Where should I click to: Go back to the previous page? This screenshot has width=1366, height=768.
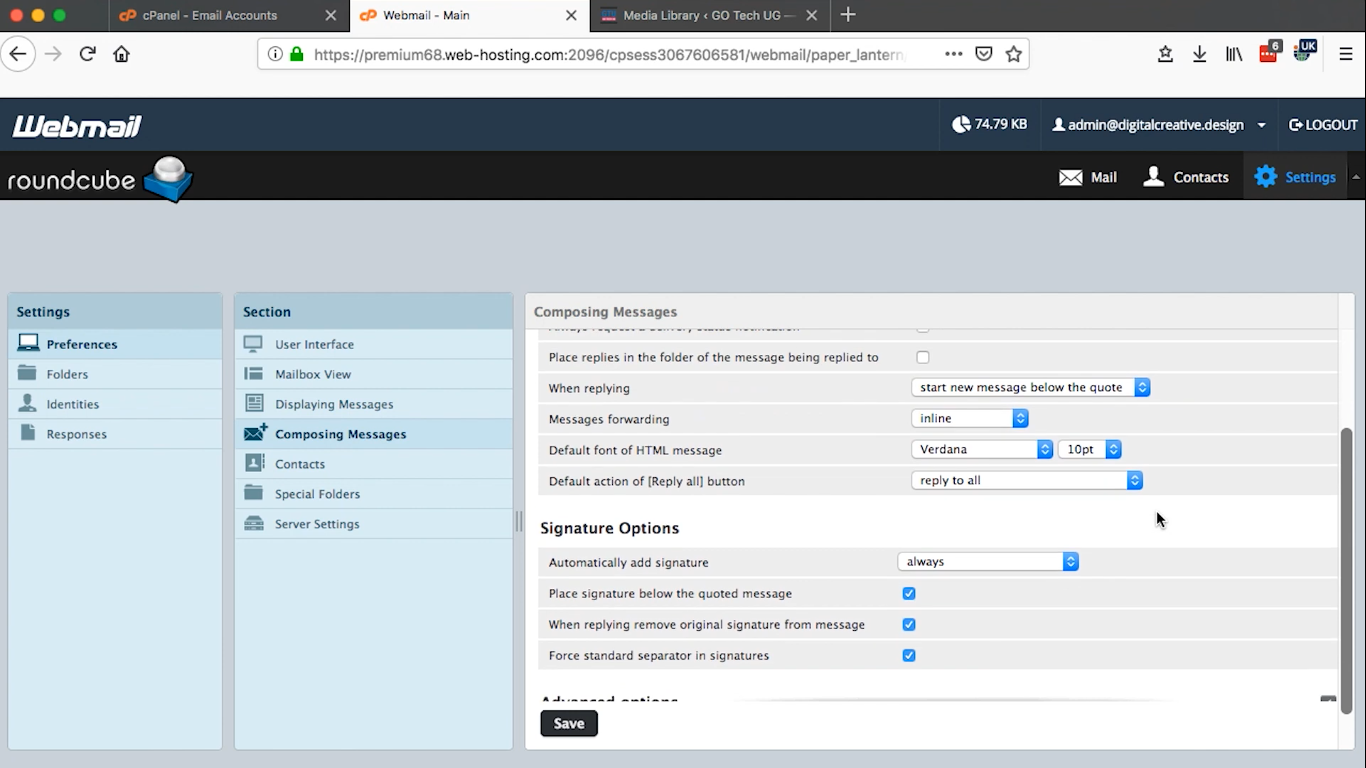point(18,54)
